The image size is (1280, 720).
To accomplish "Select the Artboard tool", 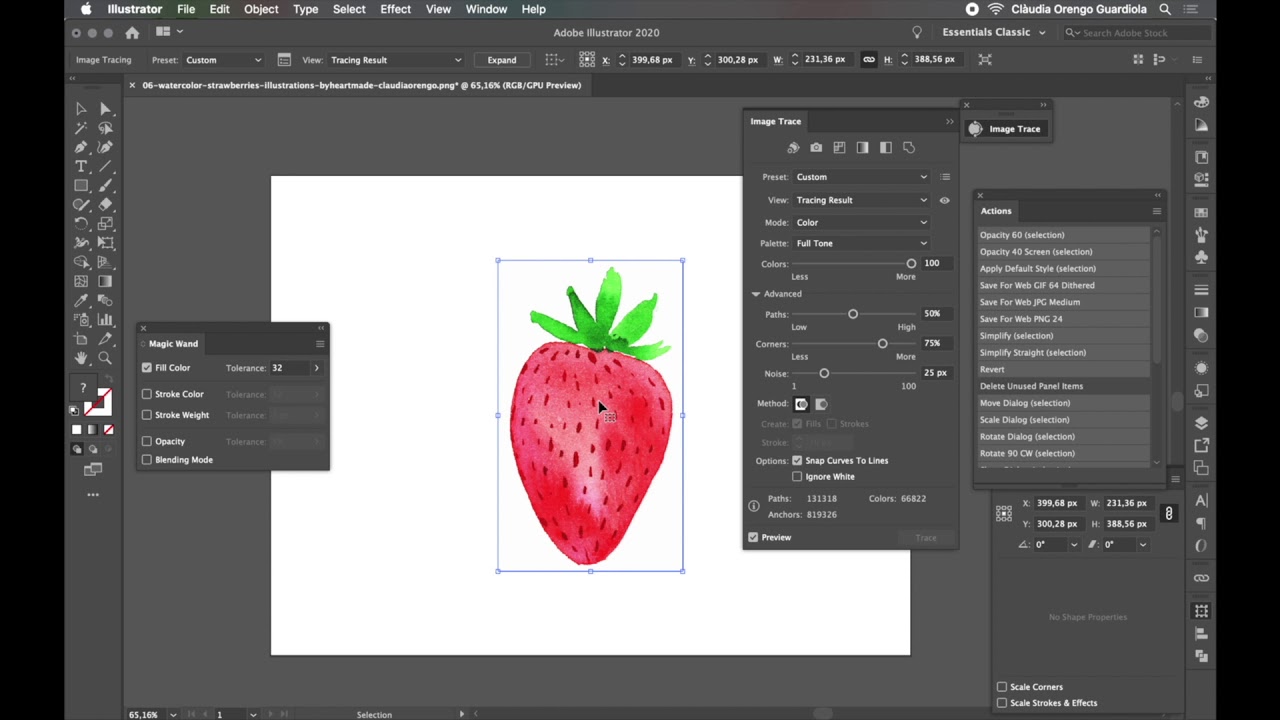I will click(x=81, y=339).
